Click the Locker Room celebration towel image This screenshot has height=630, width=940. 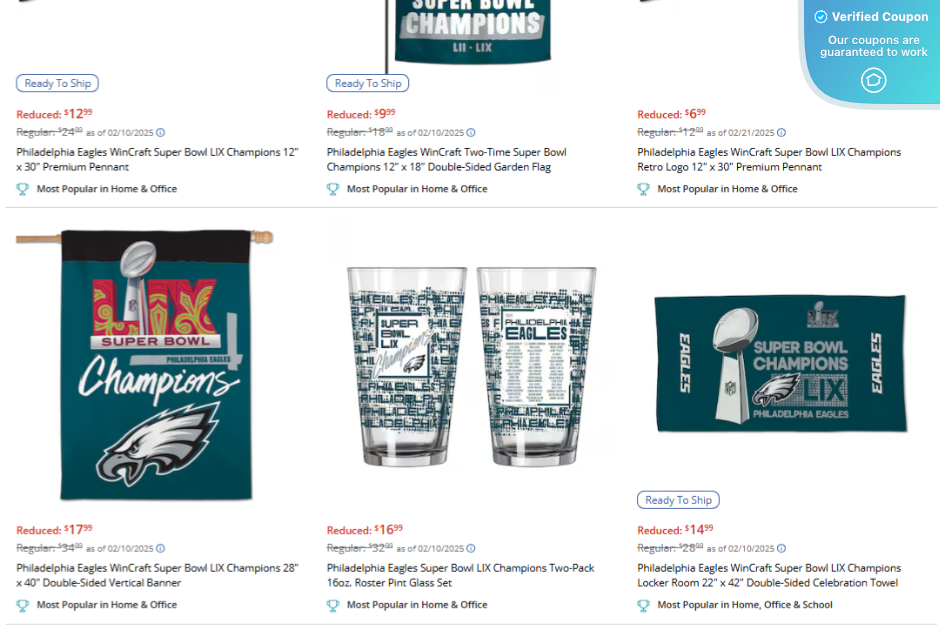tap(781, 362)
